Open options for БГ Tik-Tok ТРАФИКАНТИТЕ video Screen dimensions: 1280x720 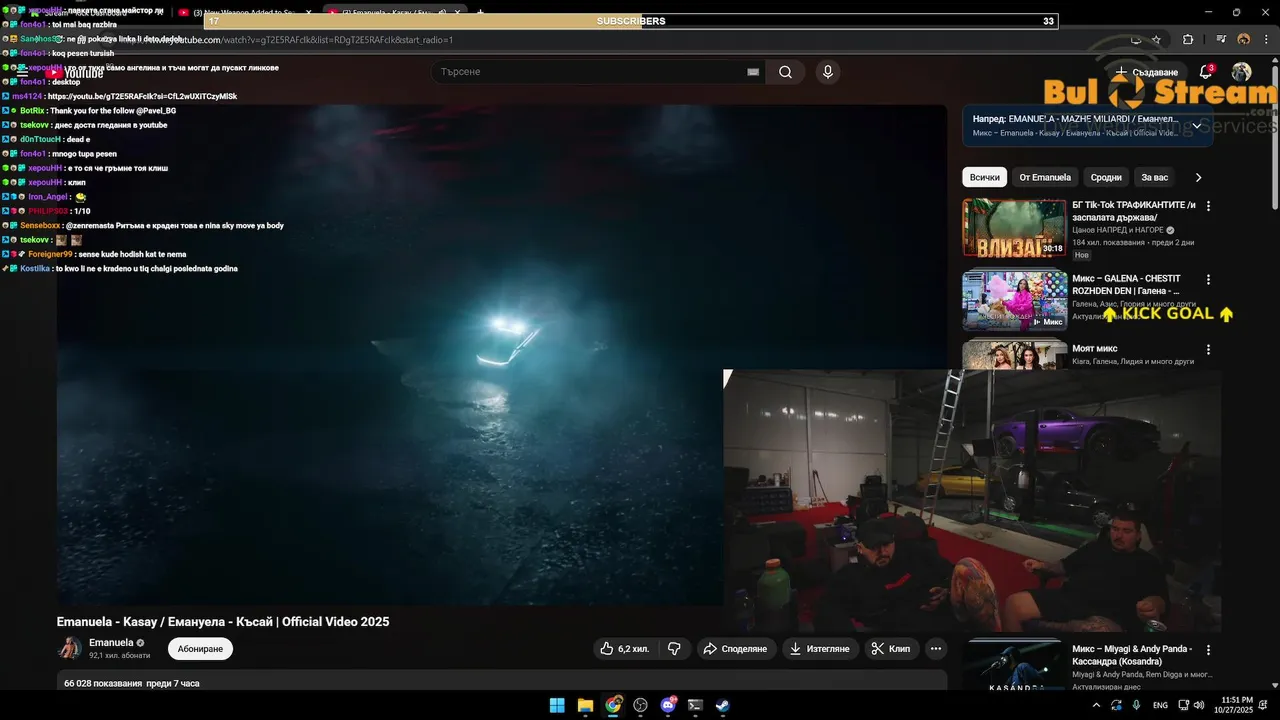(1208, 206)
